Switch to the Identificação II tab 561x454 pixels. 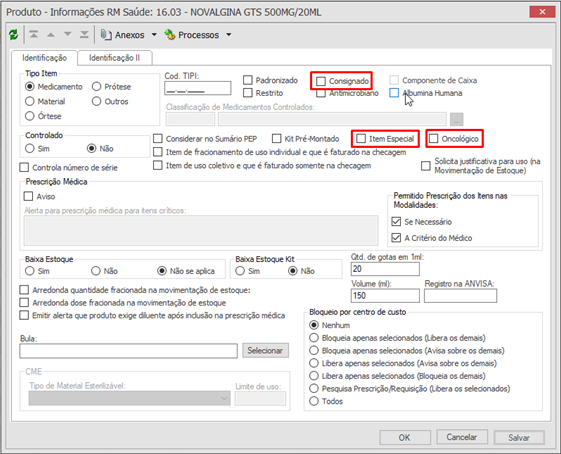pyautogui.click(x=114, y=58)
